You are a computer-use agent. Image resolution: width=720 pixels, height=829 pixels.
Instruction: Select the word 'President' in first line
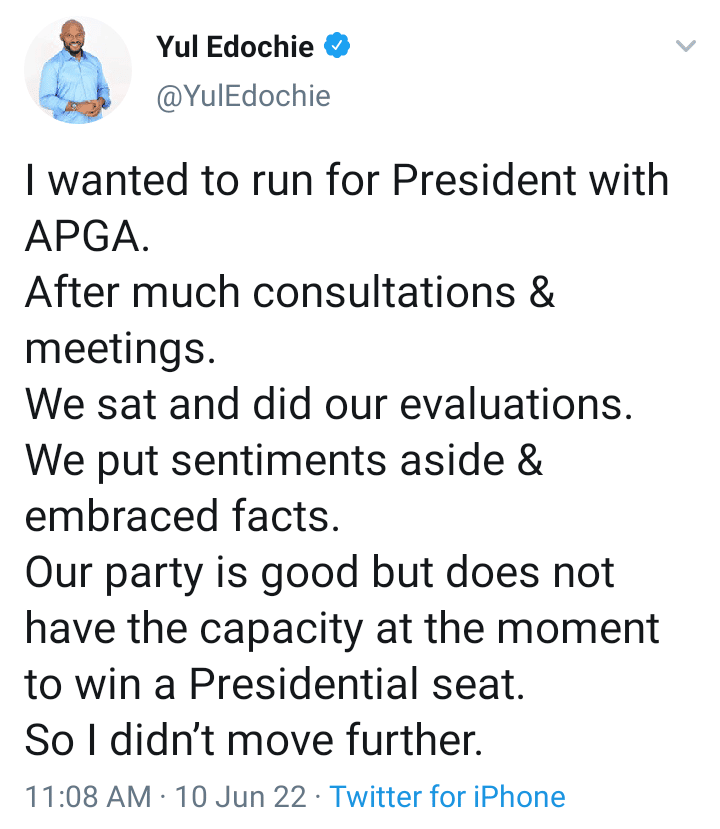click(x=484, y=180)
